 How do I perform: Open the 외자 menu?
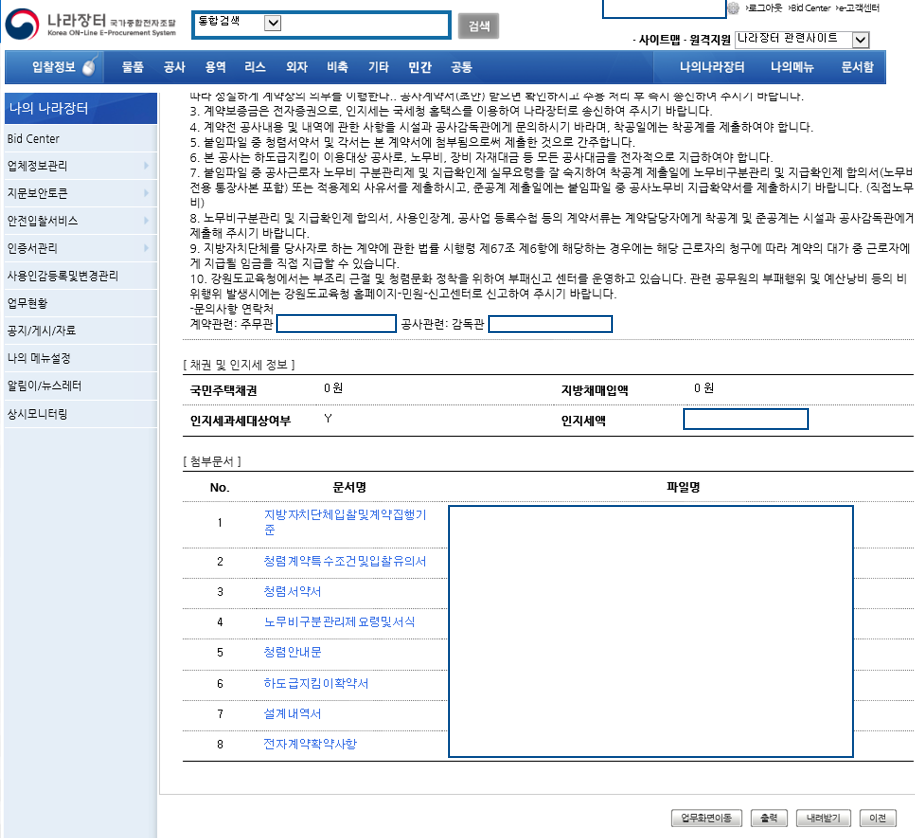(x=296, y=67)
